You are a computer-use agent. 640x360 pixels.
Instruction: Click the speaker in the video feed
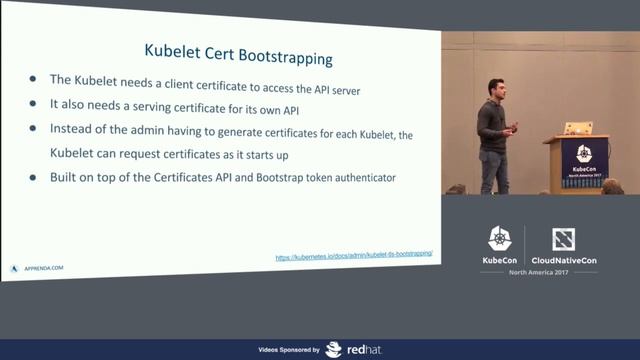click(495, 136)
